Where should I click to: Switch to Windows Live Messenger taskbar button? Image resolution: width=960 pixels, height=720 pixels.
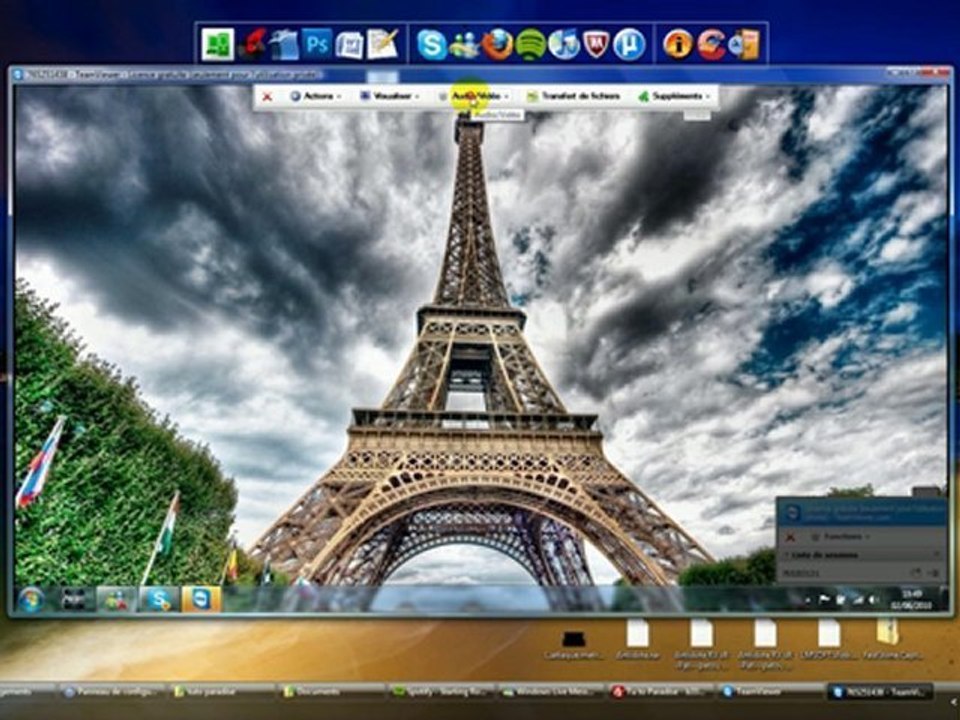click(x=549, y=692)
